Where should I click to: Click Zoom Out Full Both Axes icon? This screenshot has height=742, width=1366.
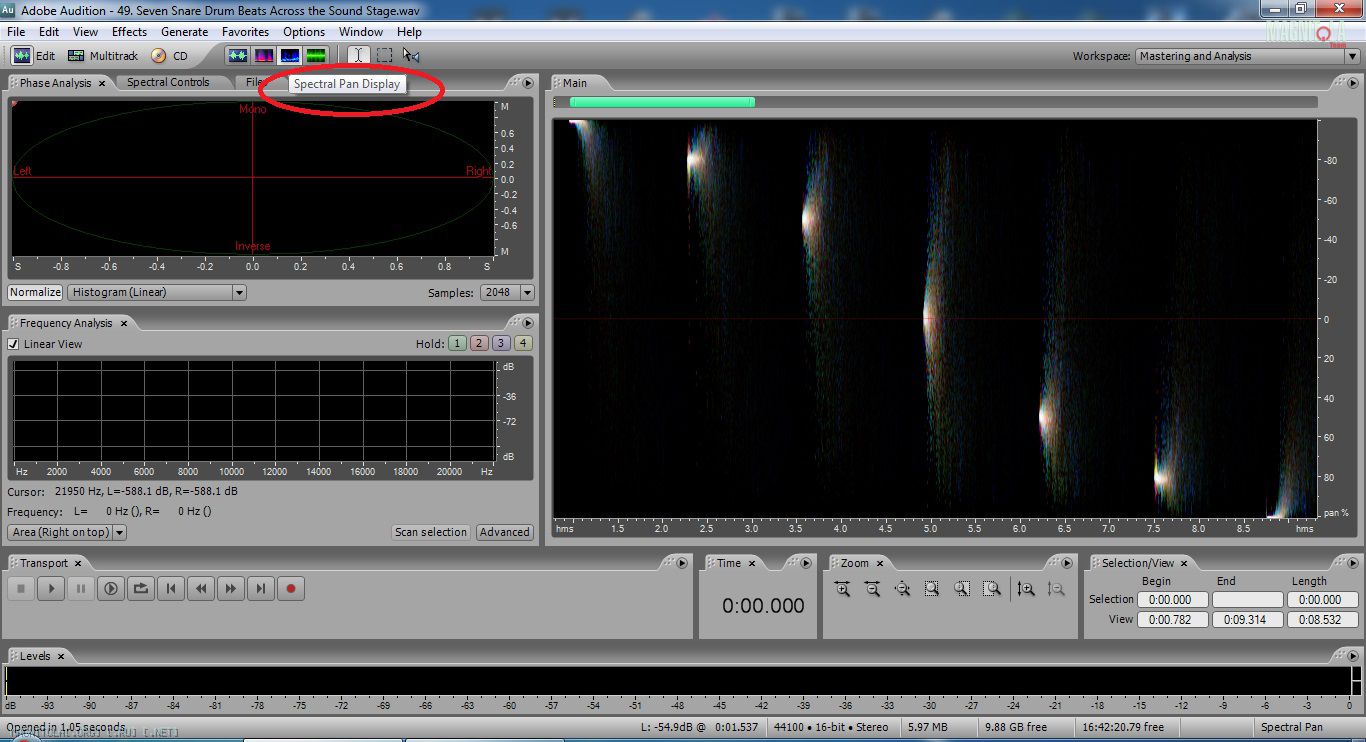(x=902, y=589)
